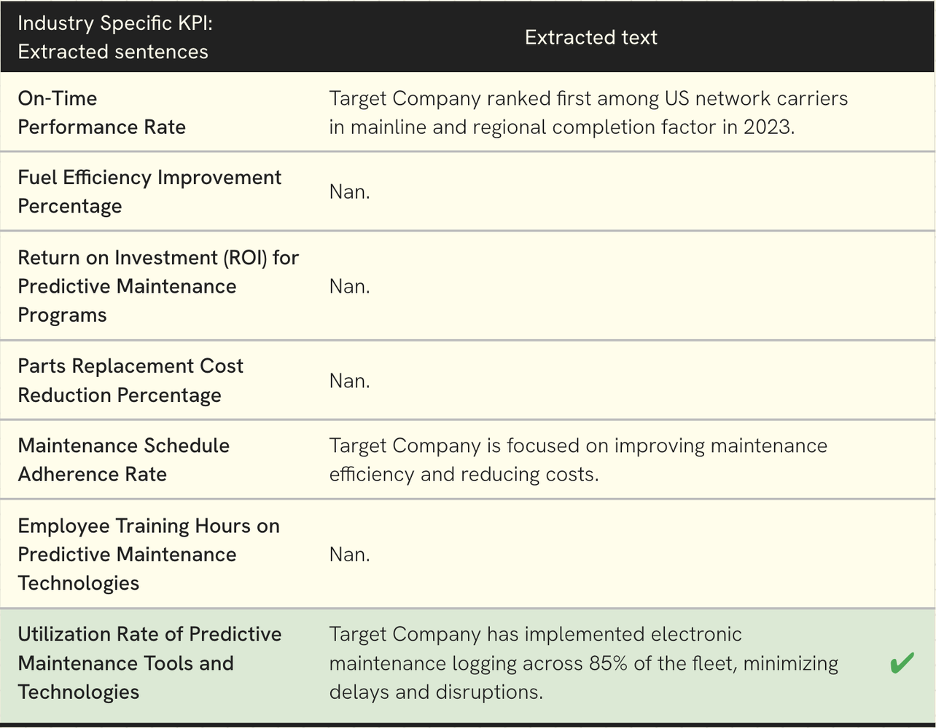Click 'Technologies' in the Employee Training label

point(78,583)
